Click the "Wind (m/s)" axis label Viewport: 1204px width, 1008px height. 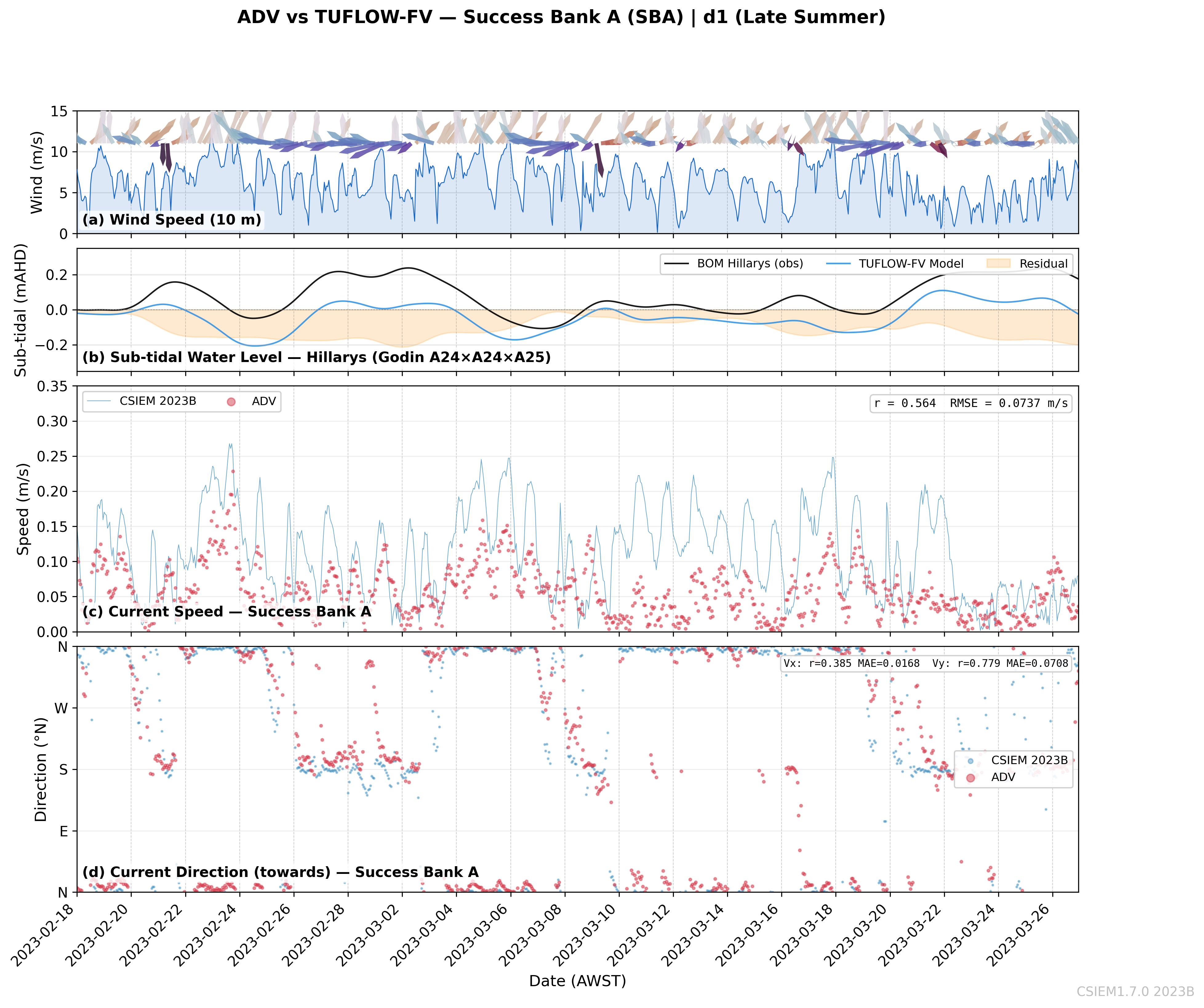pyautogui.click(x=37, y=173)
